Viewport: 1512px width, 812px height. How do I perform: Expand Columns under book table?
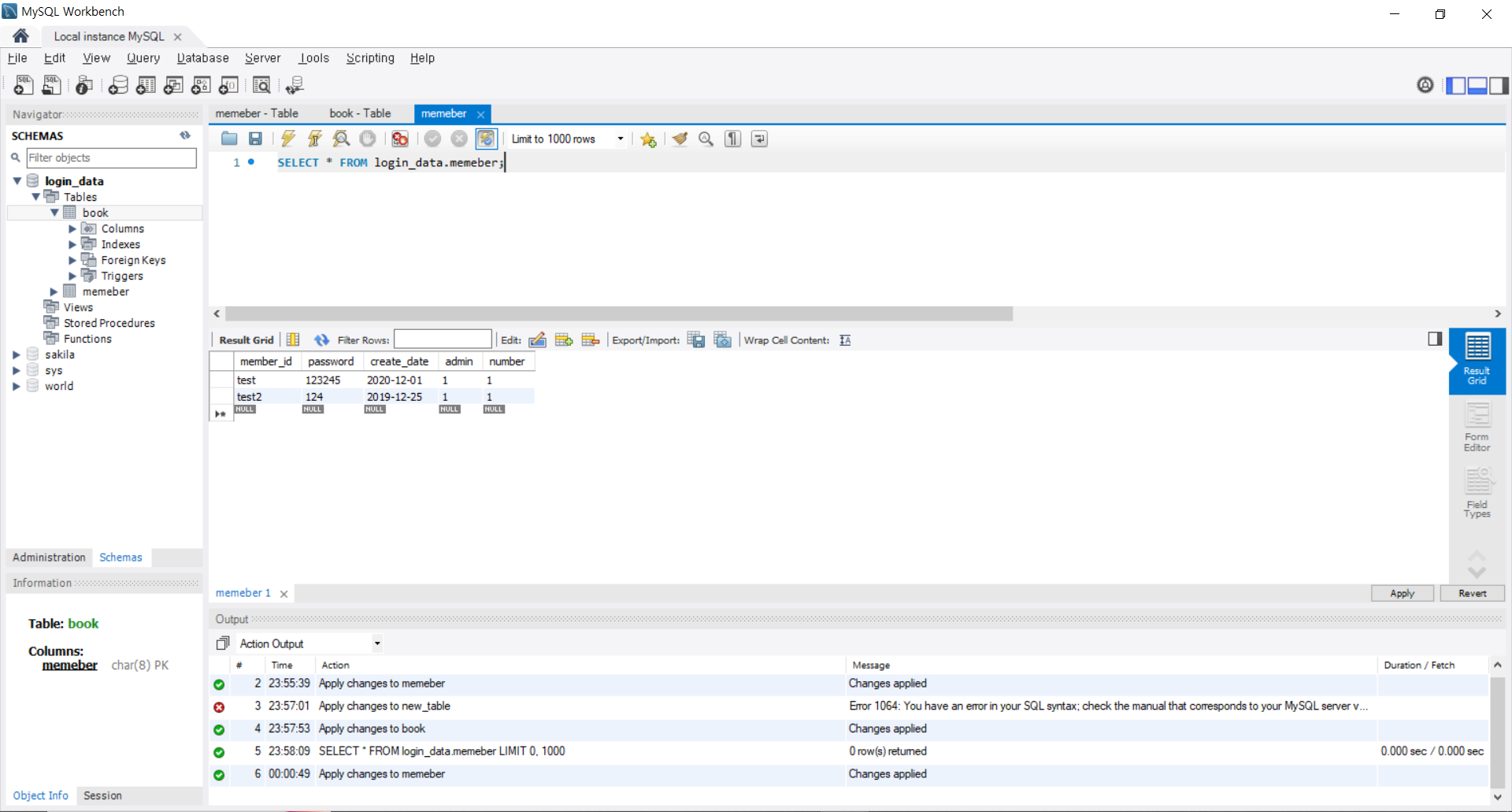(72, 228)
